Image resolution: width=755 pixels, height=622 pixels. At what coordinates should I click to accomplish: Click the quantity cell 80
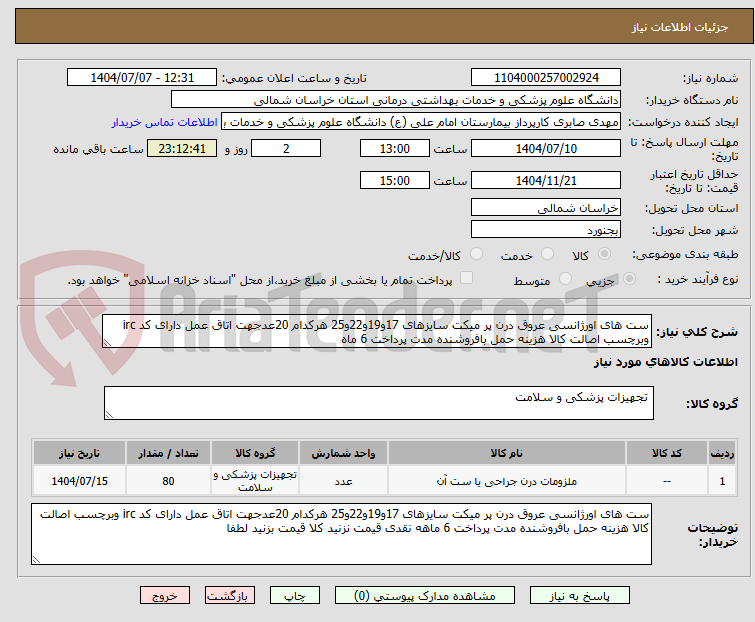(168, 480)
